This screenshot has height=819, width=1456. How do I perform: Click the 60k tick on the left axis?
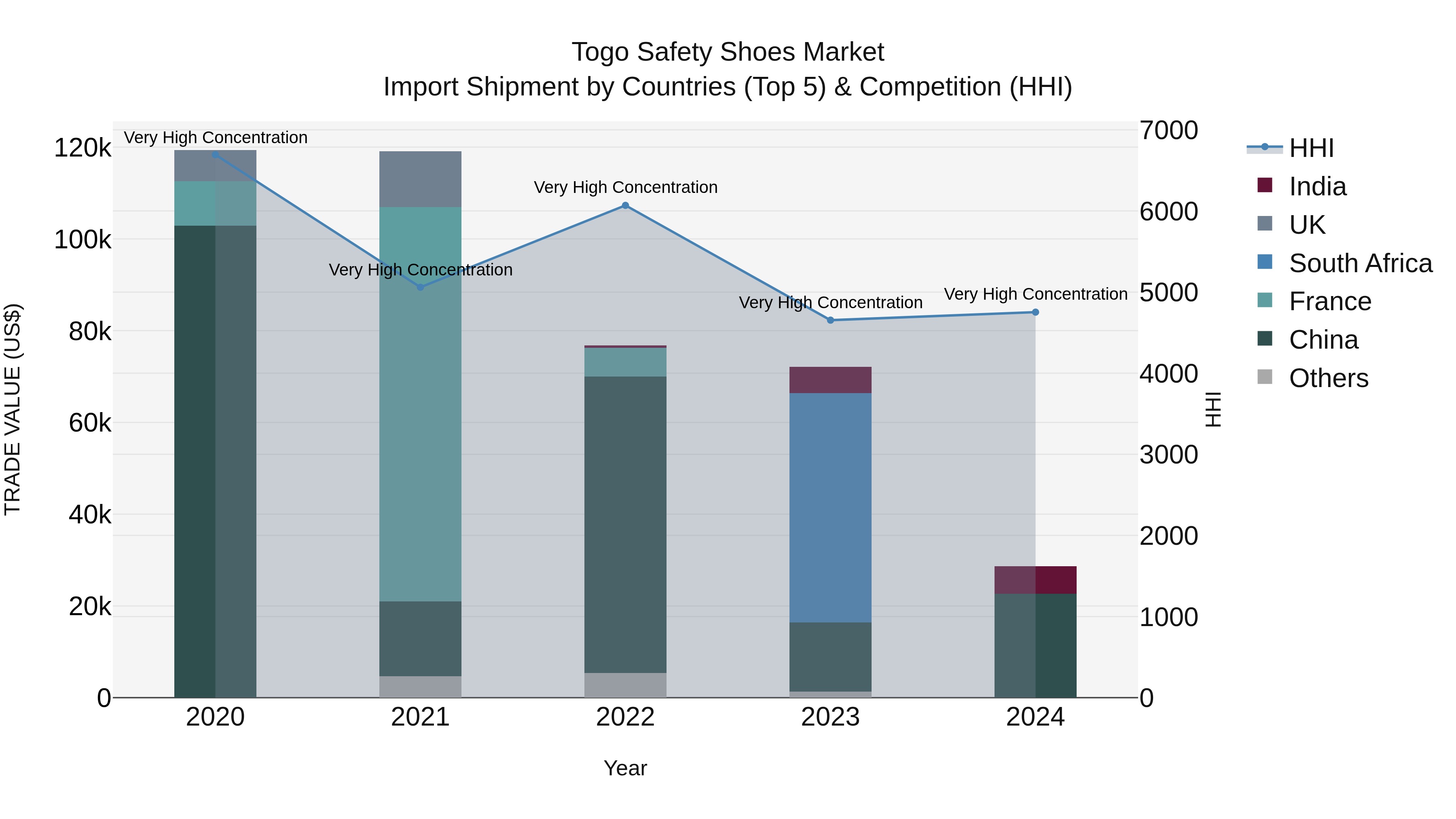pos(90,423)
